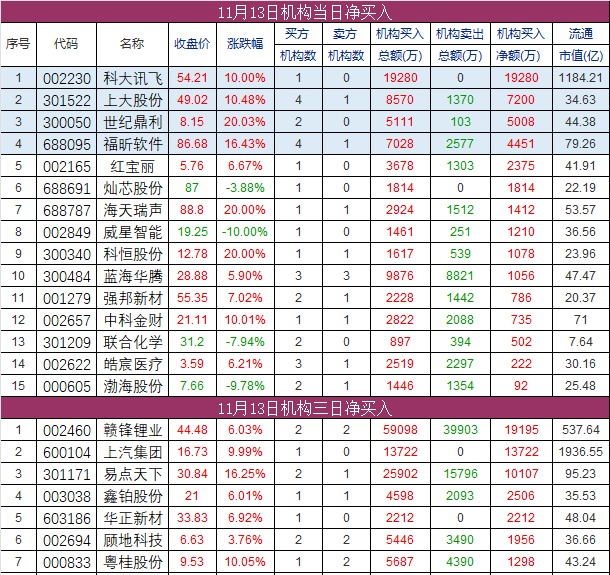Select net buy amount 786
610x575 pixels.
point(521,298)
